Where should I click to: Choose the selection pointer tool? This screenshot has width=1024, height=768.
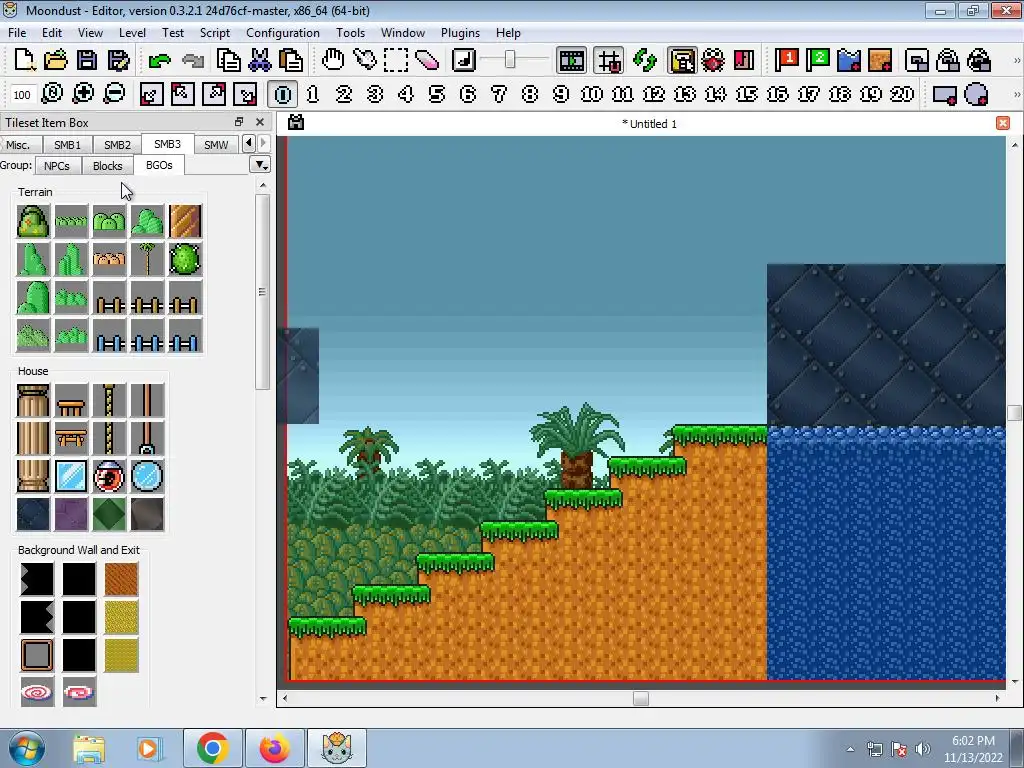(x=364, y=60)
